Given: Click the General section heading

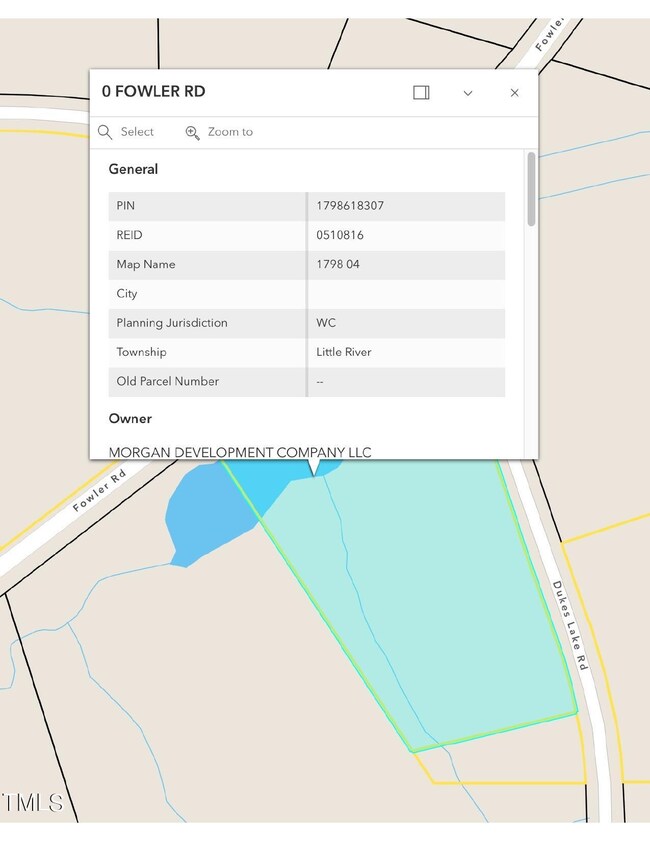Looking at the screenshot, I should (x=133, y=169).
